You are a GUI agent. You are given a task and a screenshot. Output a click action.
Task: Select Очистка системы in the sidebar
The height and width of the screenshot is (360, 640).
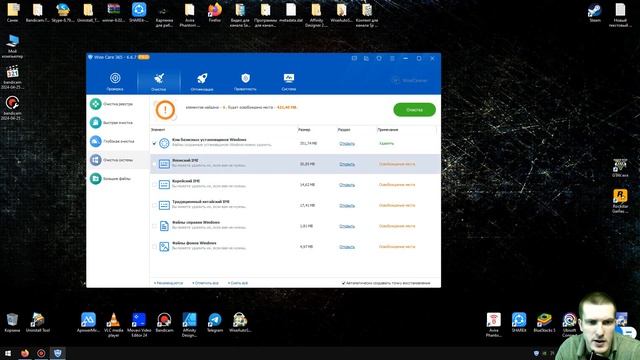118,160
